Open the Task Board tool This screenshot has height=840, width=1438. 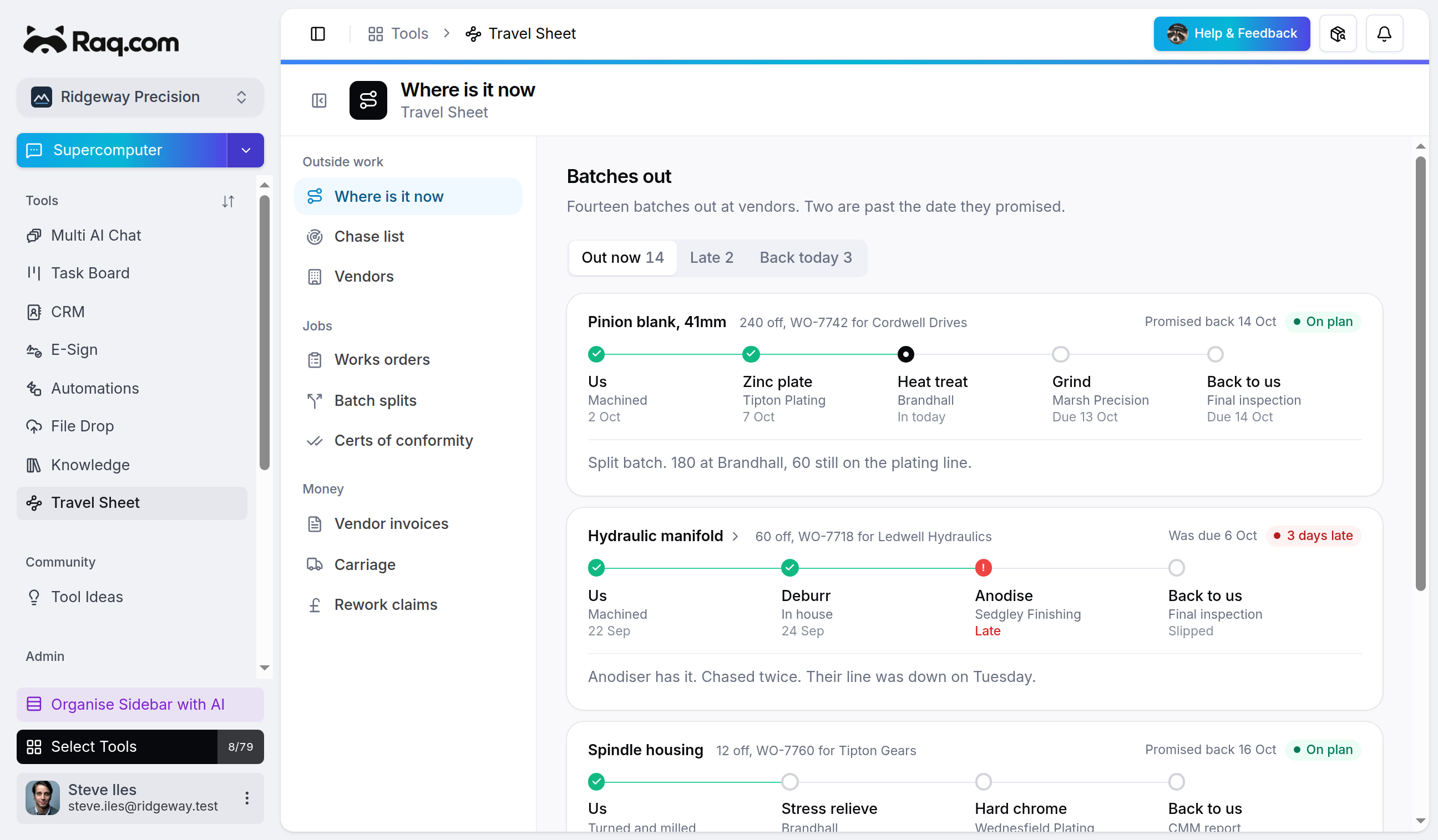pos(131,273)
